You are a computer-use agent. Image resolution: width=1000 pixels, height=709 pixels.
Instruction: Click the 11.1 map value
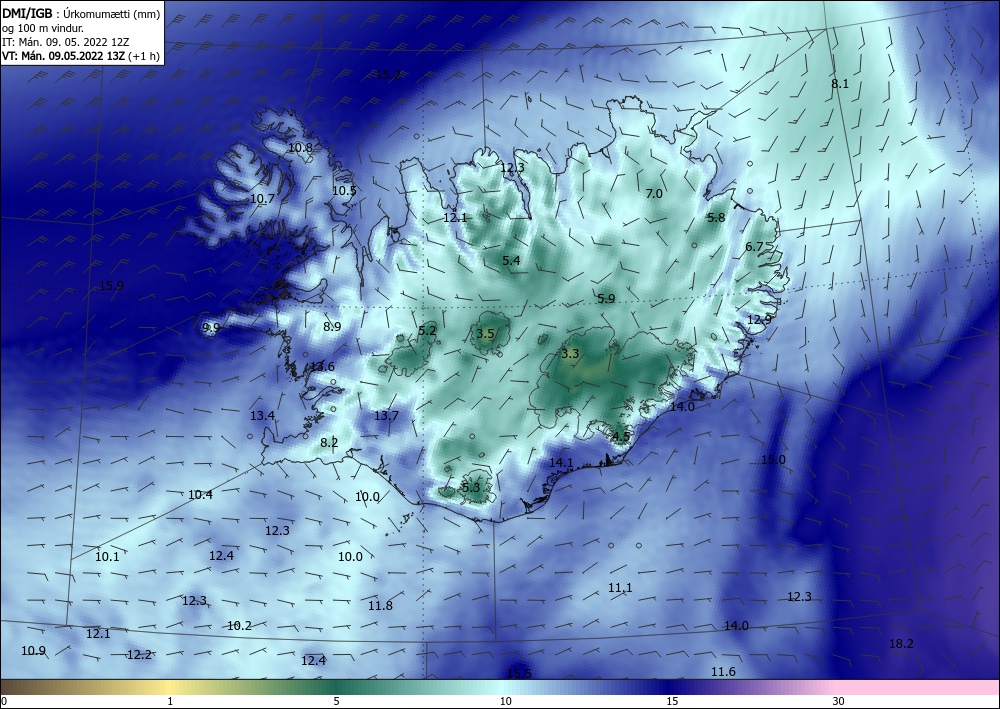click(x=620, y=587)
